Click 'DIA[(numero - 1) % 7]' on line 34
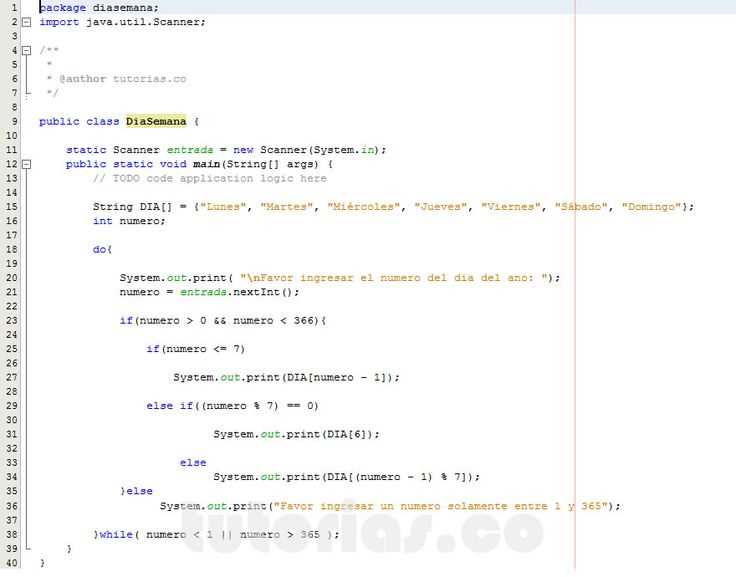 pyautogui.click(x=400, y=477)
